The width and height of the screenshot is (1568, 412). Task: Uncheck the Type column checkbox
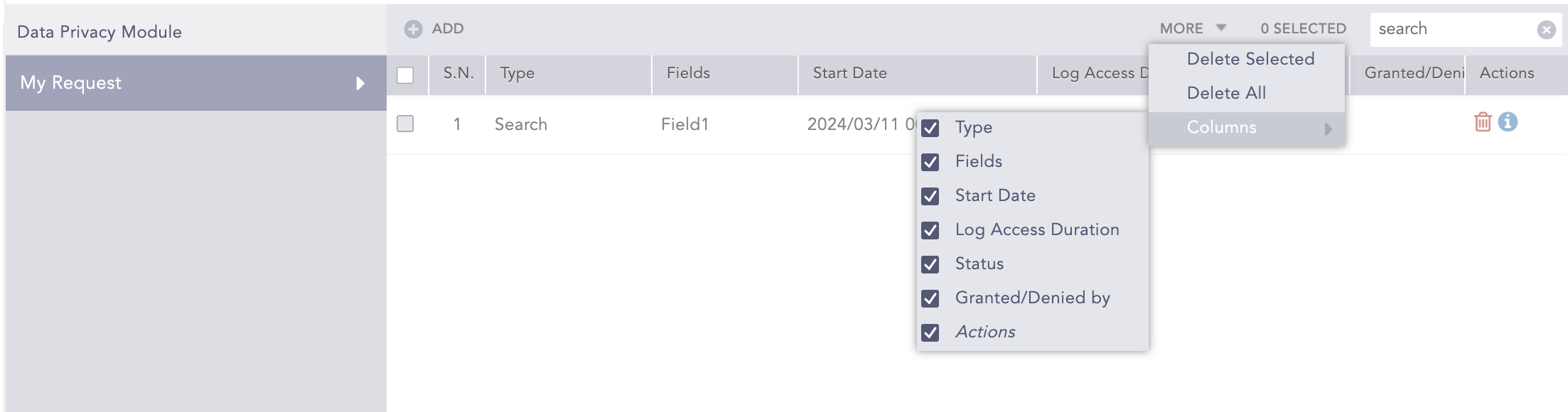pos(930,128)
